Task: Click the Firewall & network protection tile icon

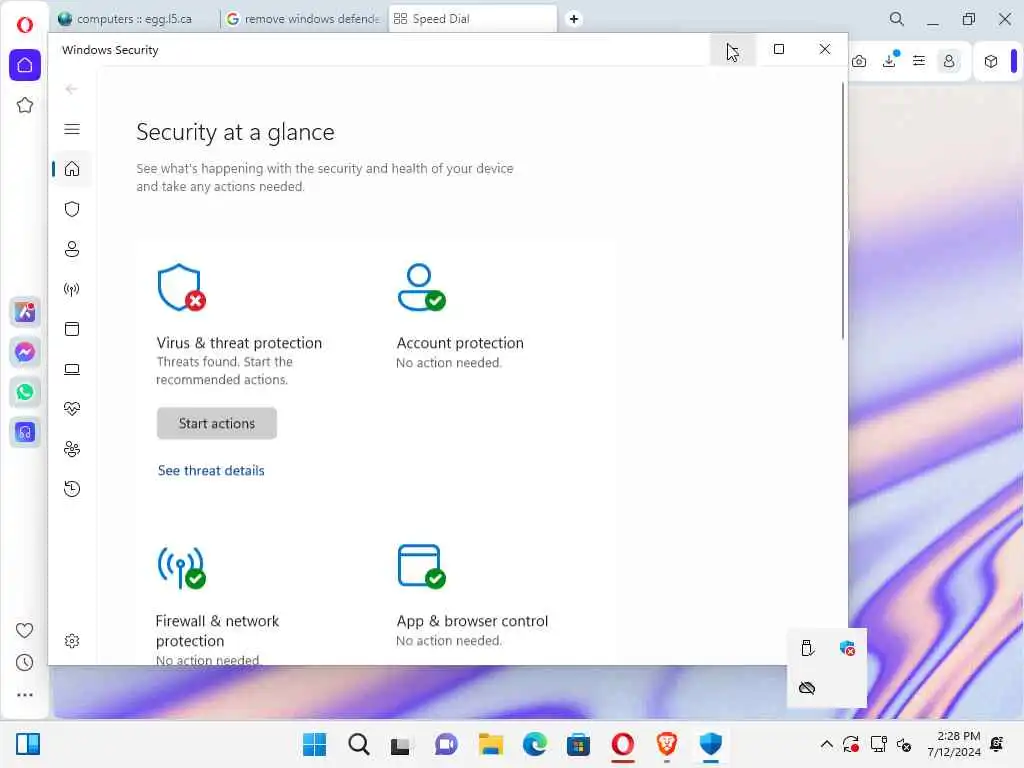Action: 181,567
